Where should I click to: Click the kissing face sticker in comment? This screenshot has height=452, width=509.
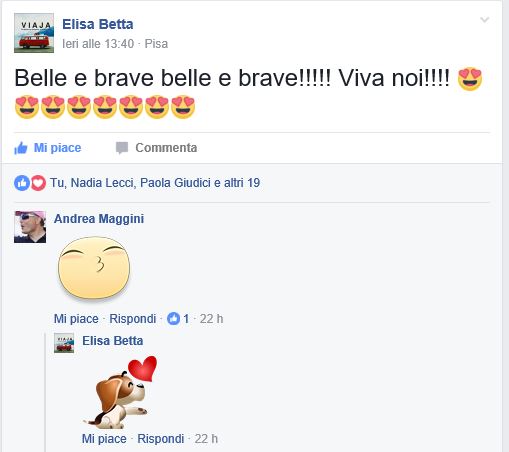click(x=94, y=268)
